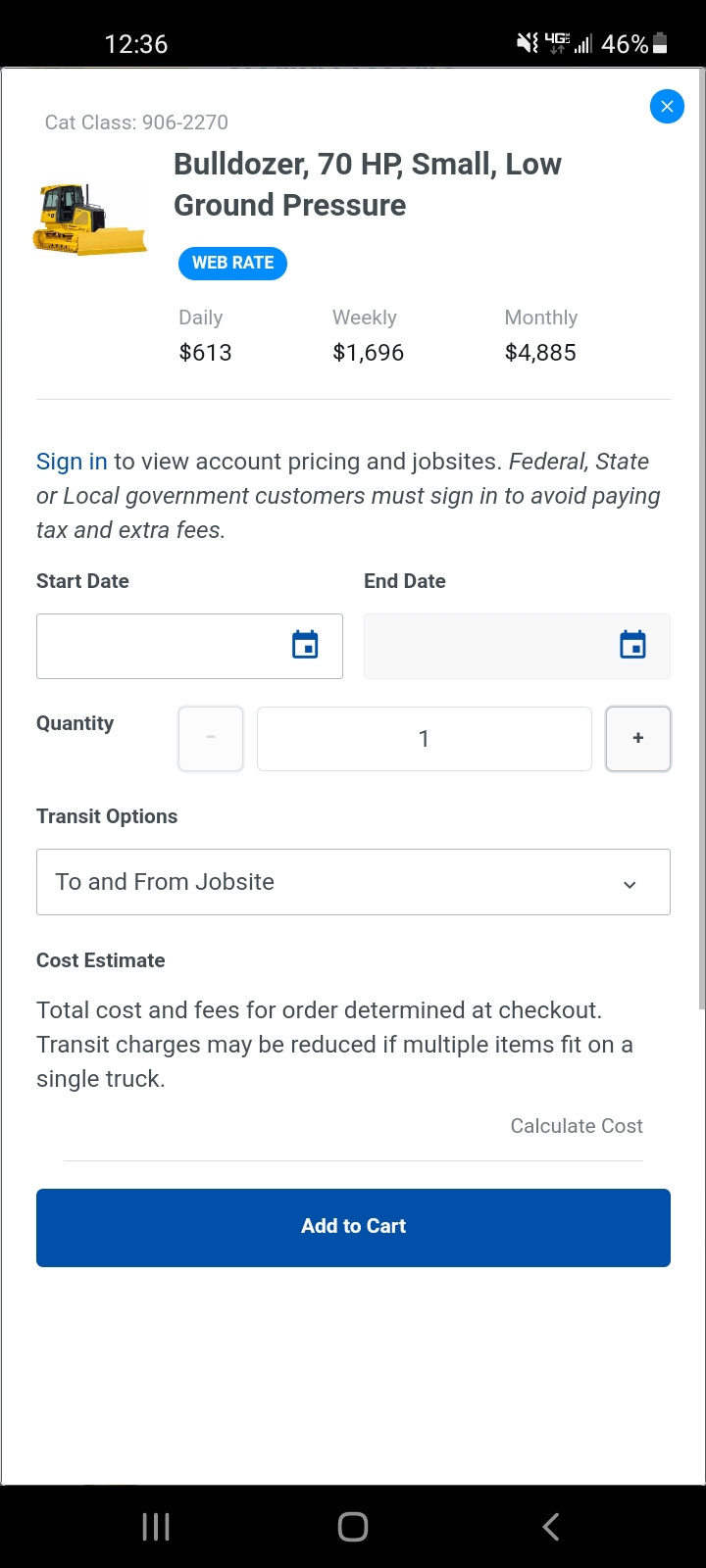Click Calculate Cost
Viewport: 706px width, 1568px height.
[577, 1126]
